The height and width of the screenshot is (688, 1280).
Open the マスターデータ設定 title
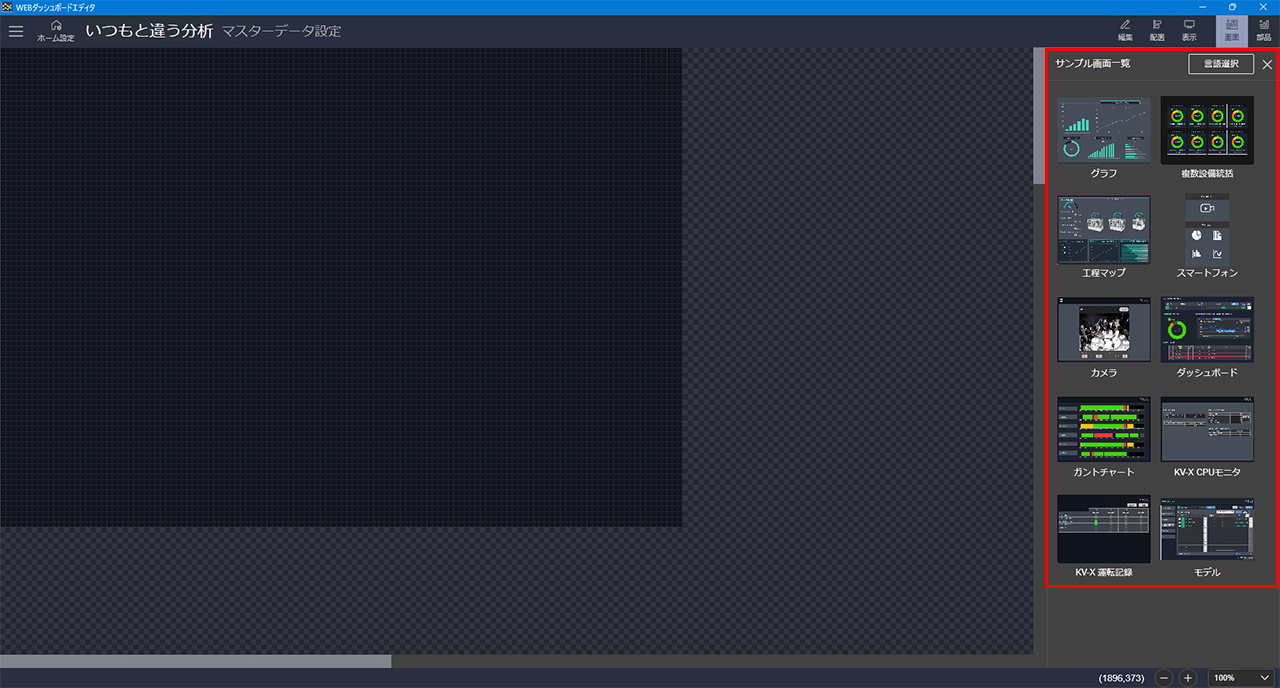(x=281, y=31)
